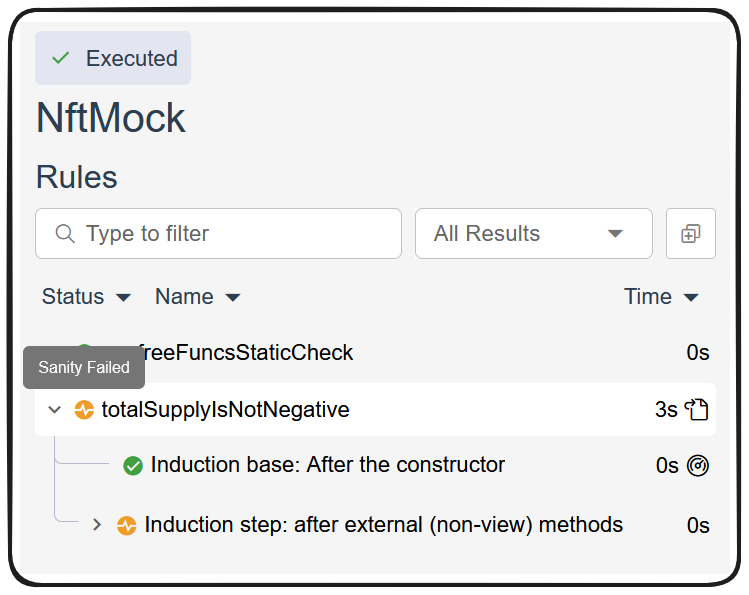749x595 pixels.
Task: Sort rules by Time column
Action: (x=660, y=297)
